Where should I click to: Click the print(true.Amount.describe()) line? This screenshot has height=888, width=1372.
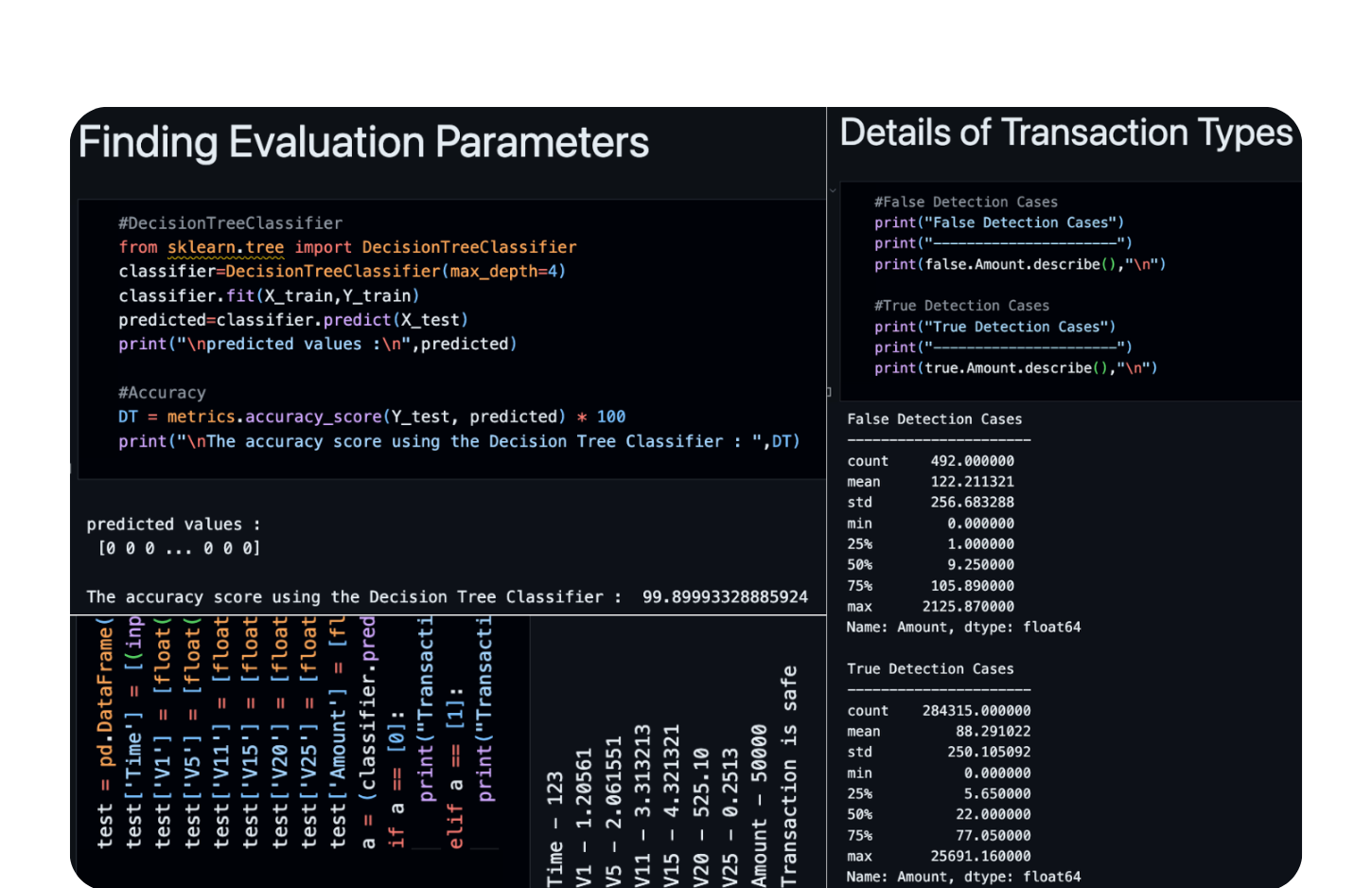(1015, 368)
